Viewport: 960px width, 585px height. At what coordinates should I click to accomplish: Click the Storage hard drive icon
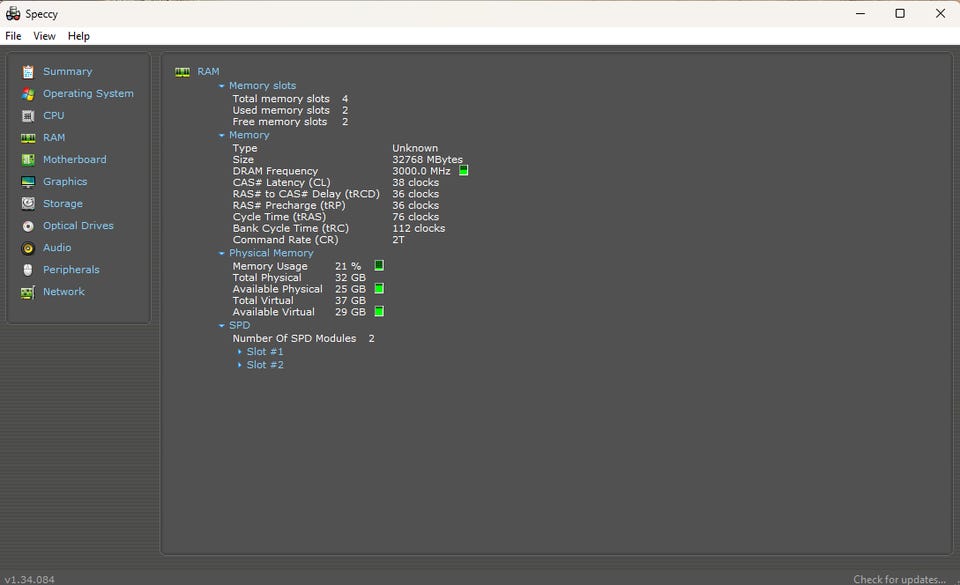tap(28, 204)
